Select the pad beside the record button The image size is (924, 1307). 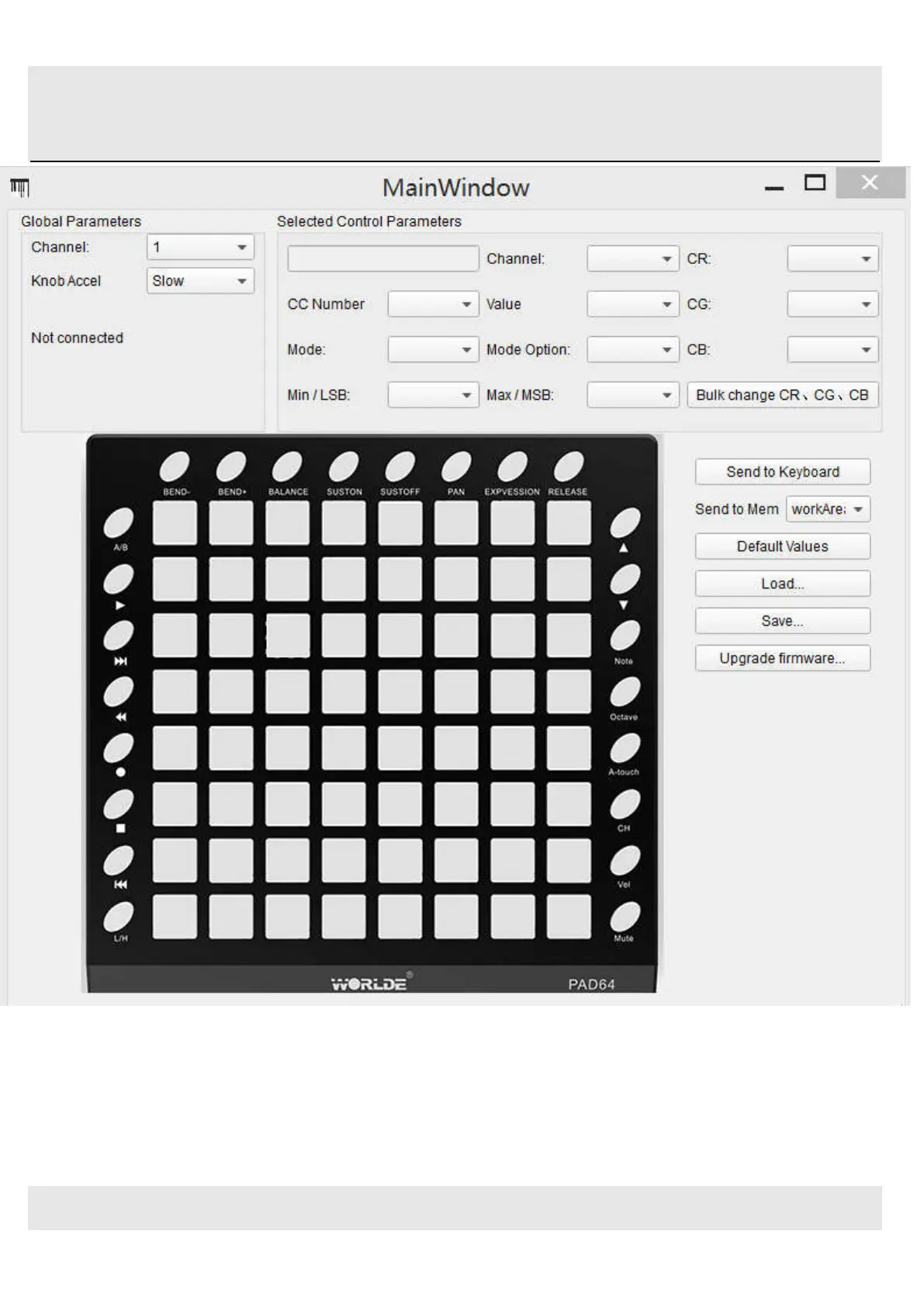[x=175, y=748]
